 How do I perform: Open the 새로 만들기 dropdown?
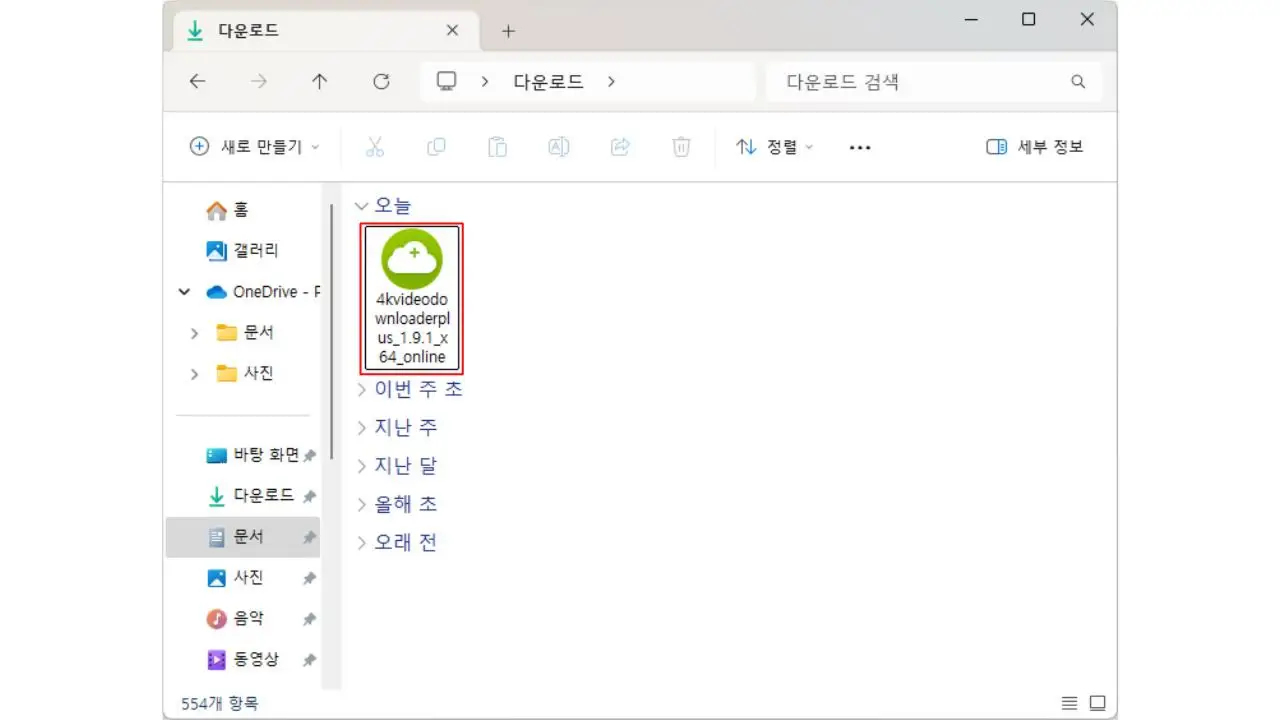point(255,147)
